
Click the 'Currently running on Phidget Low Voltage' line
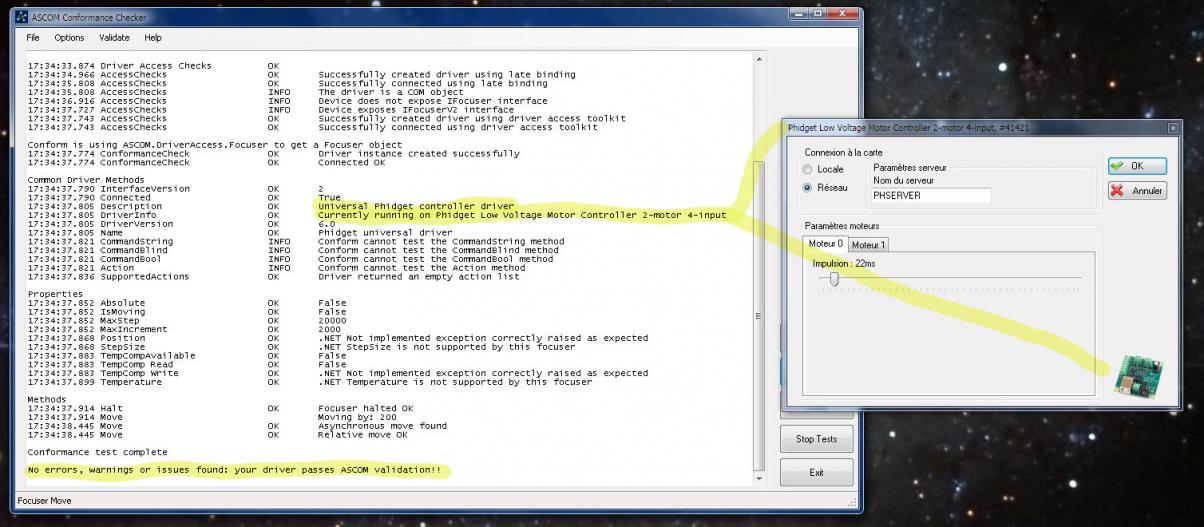pyautogui.click(x=522, y=215)
